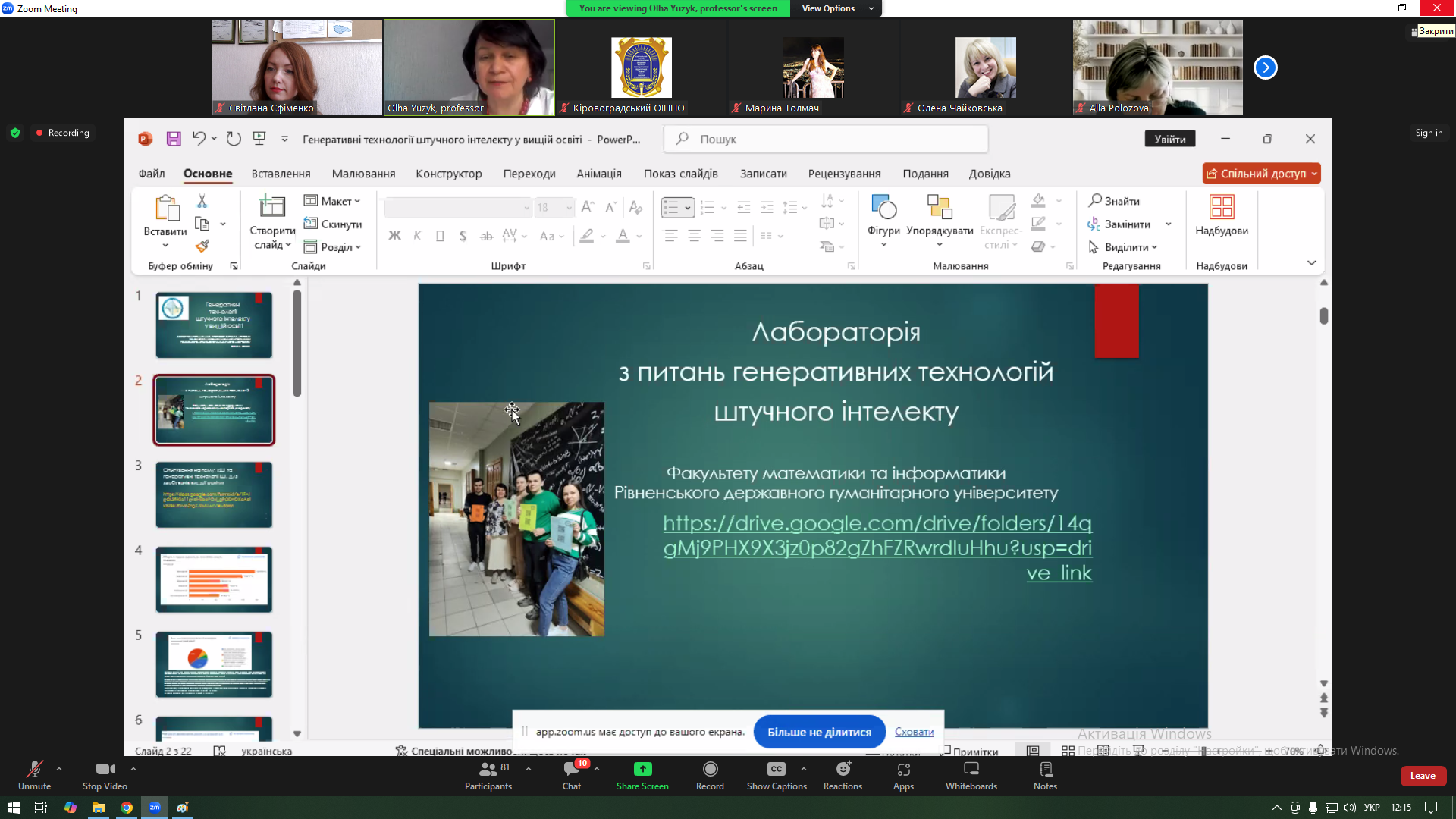Click the Упорядкувати arrange icon
This screenshot has width=1456, height=819.
[940, 207]
